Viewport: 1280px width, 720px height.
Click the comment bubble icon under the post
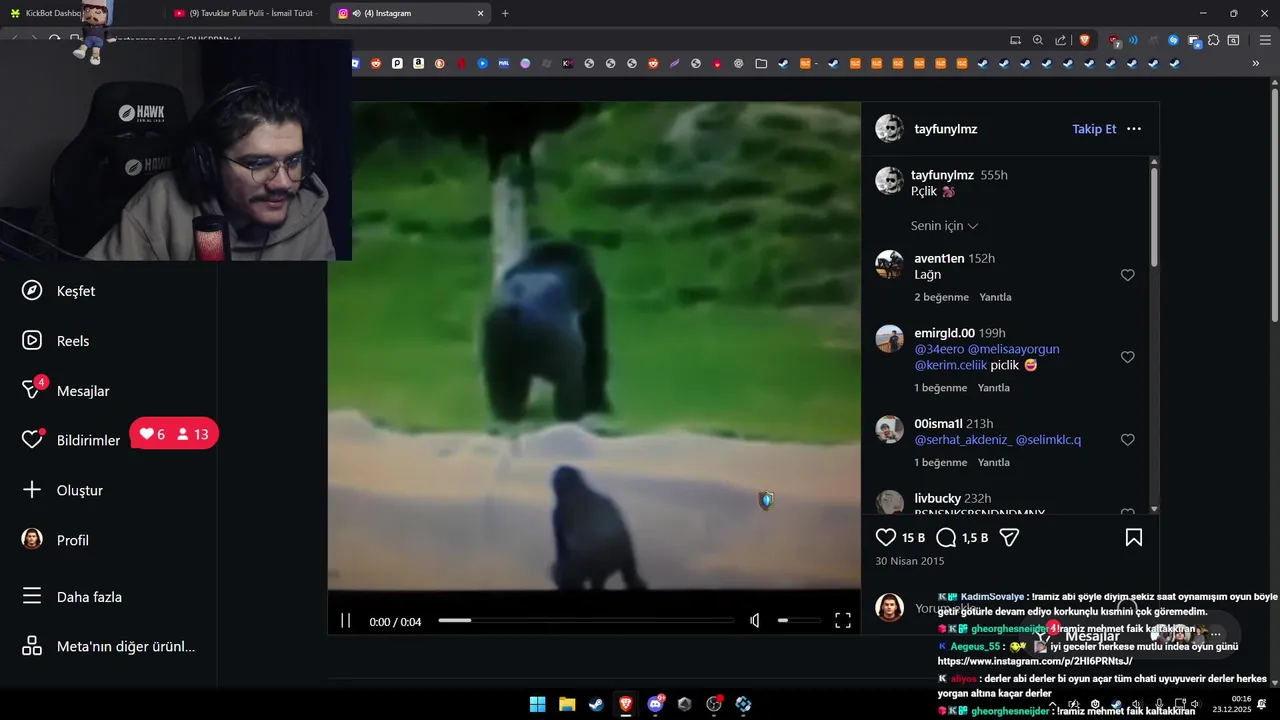coord(945,537)
